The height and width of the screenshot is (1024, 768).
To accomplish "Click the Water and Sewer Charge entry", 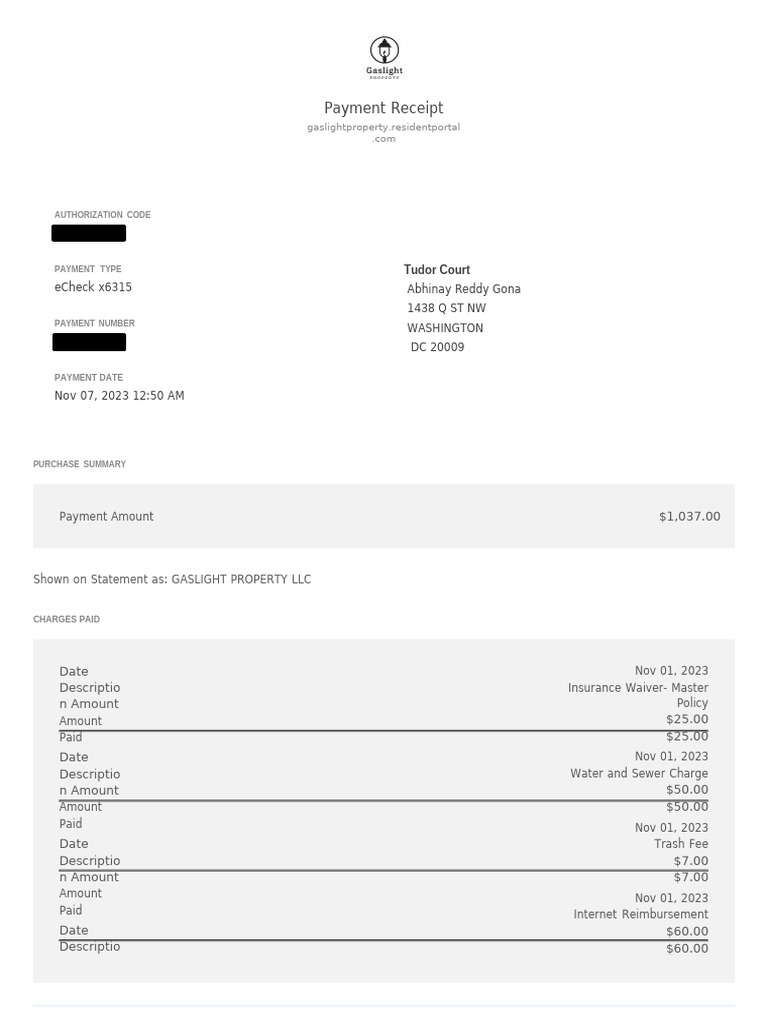I will point(639,774).
